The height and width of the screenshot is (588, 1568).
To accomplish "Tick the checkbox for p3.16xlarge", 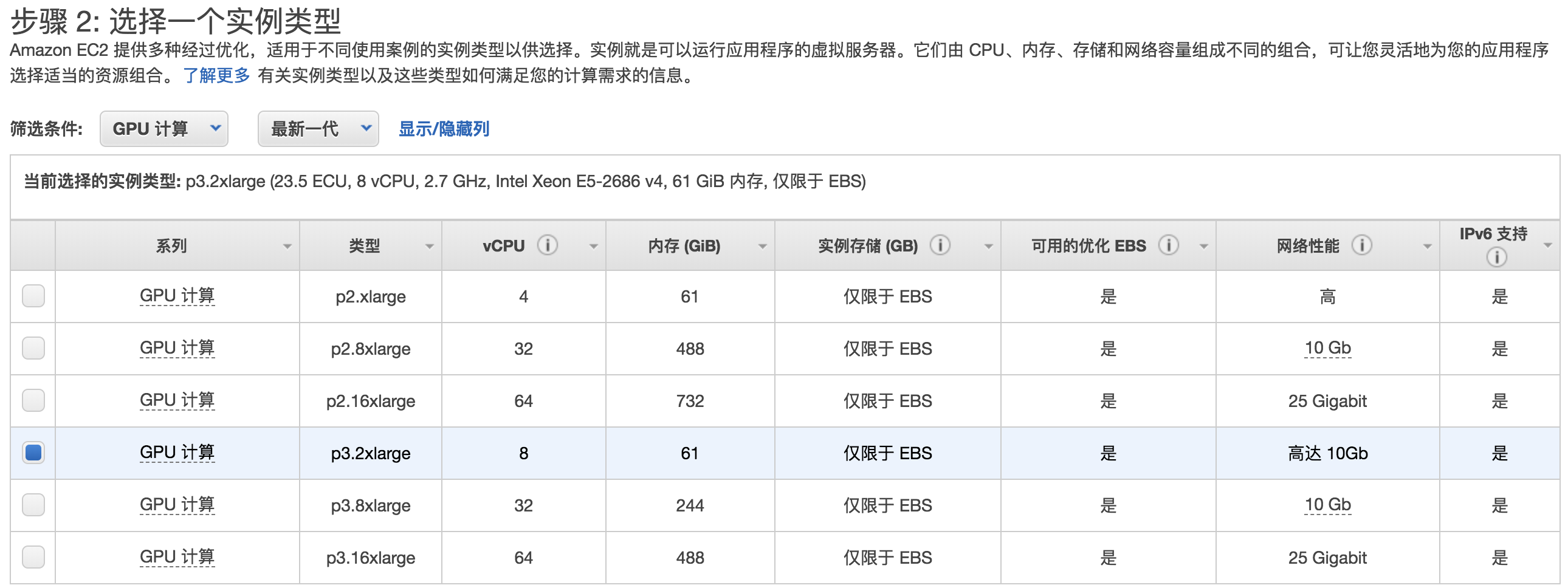I will tap(33, 557).
